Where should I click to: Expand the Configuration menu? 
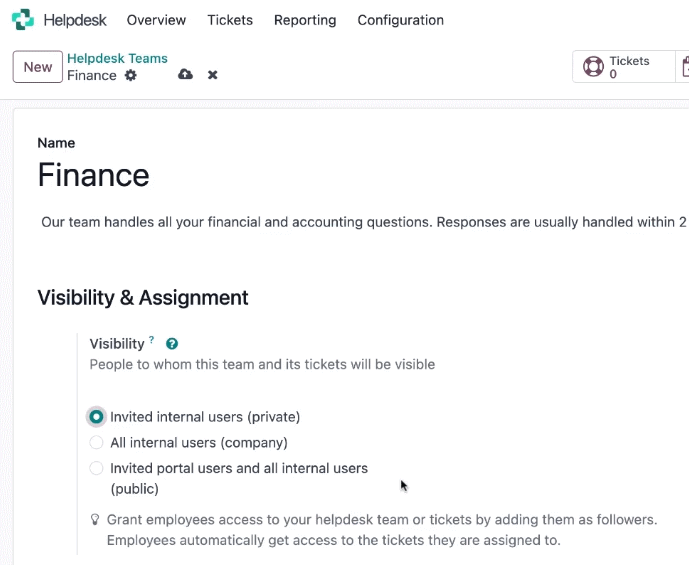(400, 20)
